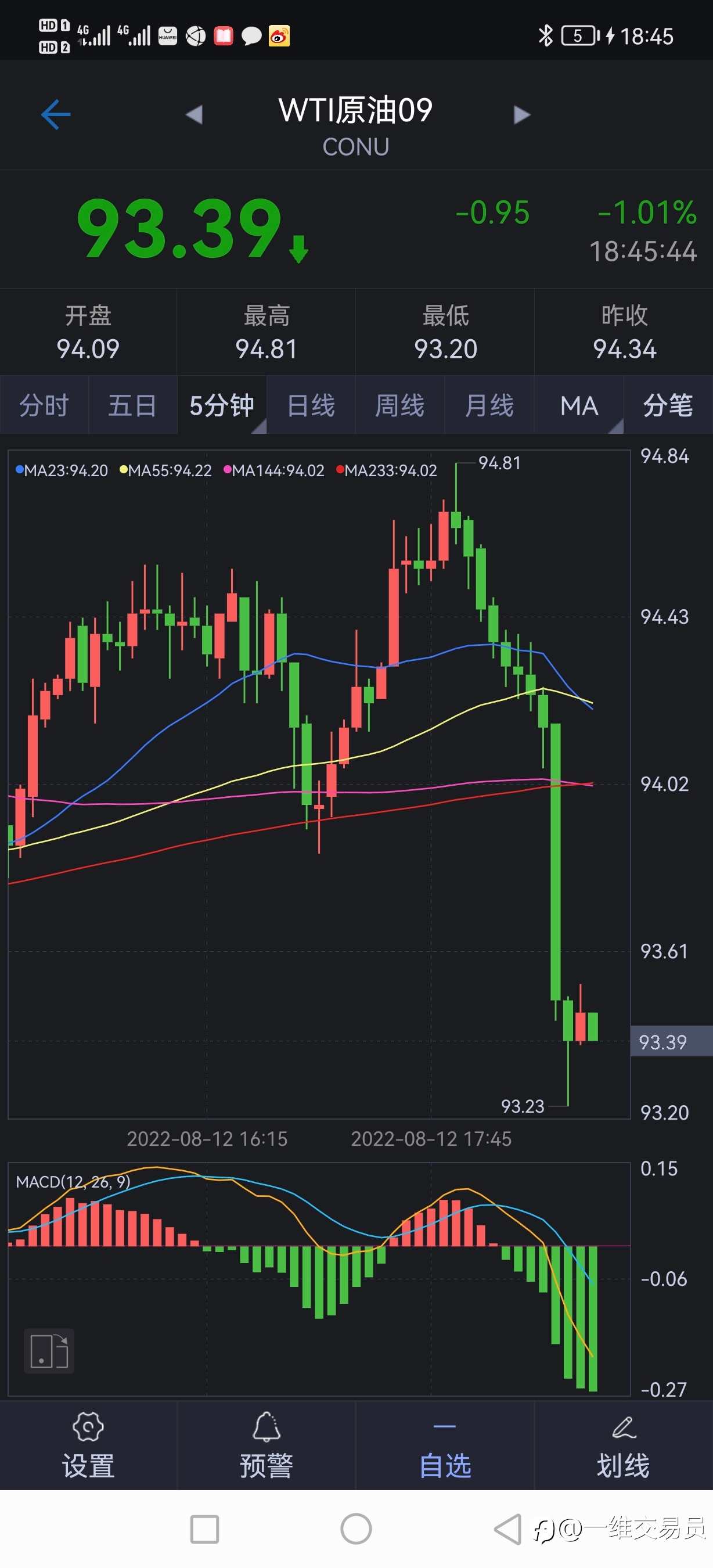Viewport: 713px width, 1568px height.
Task: Tap the WTI原油09 title
Action: tap(356, 110)
